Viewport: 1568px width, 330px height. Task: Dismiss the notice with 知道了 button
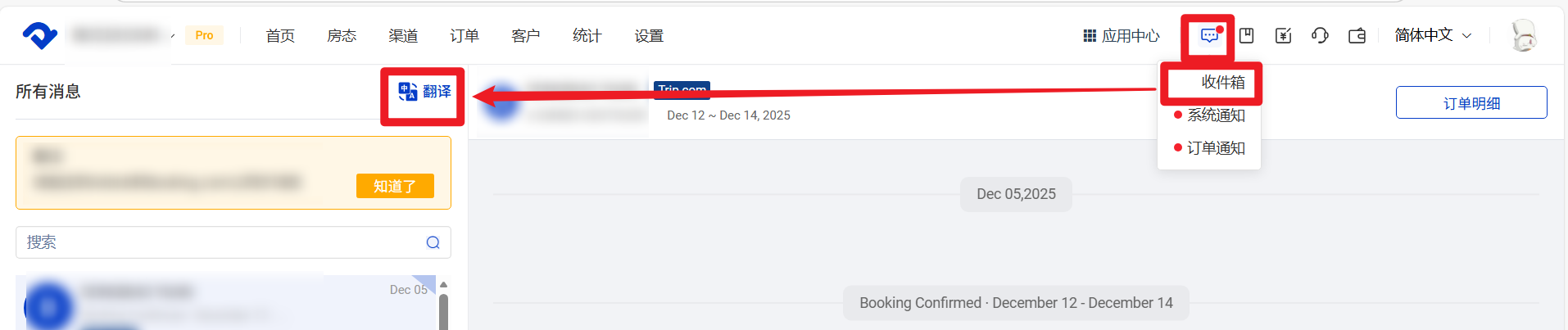395,186
